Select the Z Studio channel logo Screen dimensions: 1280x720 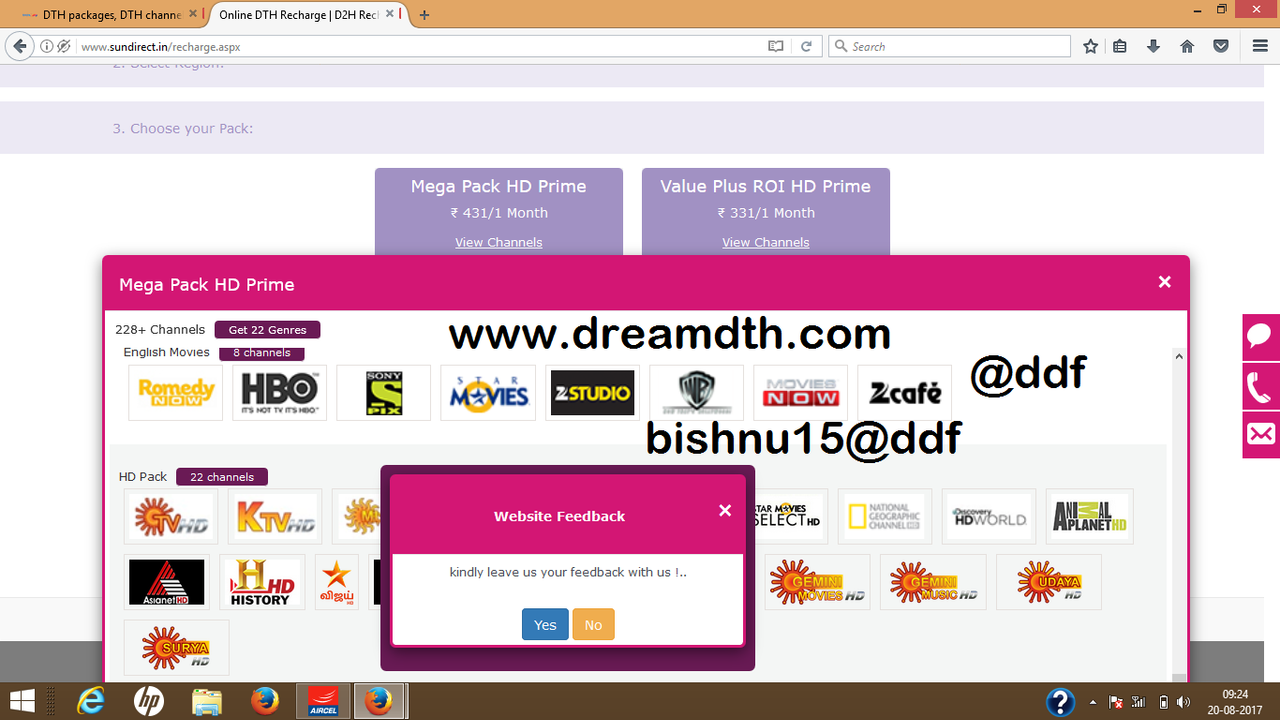point(592,392)
